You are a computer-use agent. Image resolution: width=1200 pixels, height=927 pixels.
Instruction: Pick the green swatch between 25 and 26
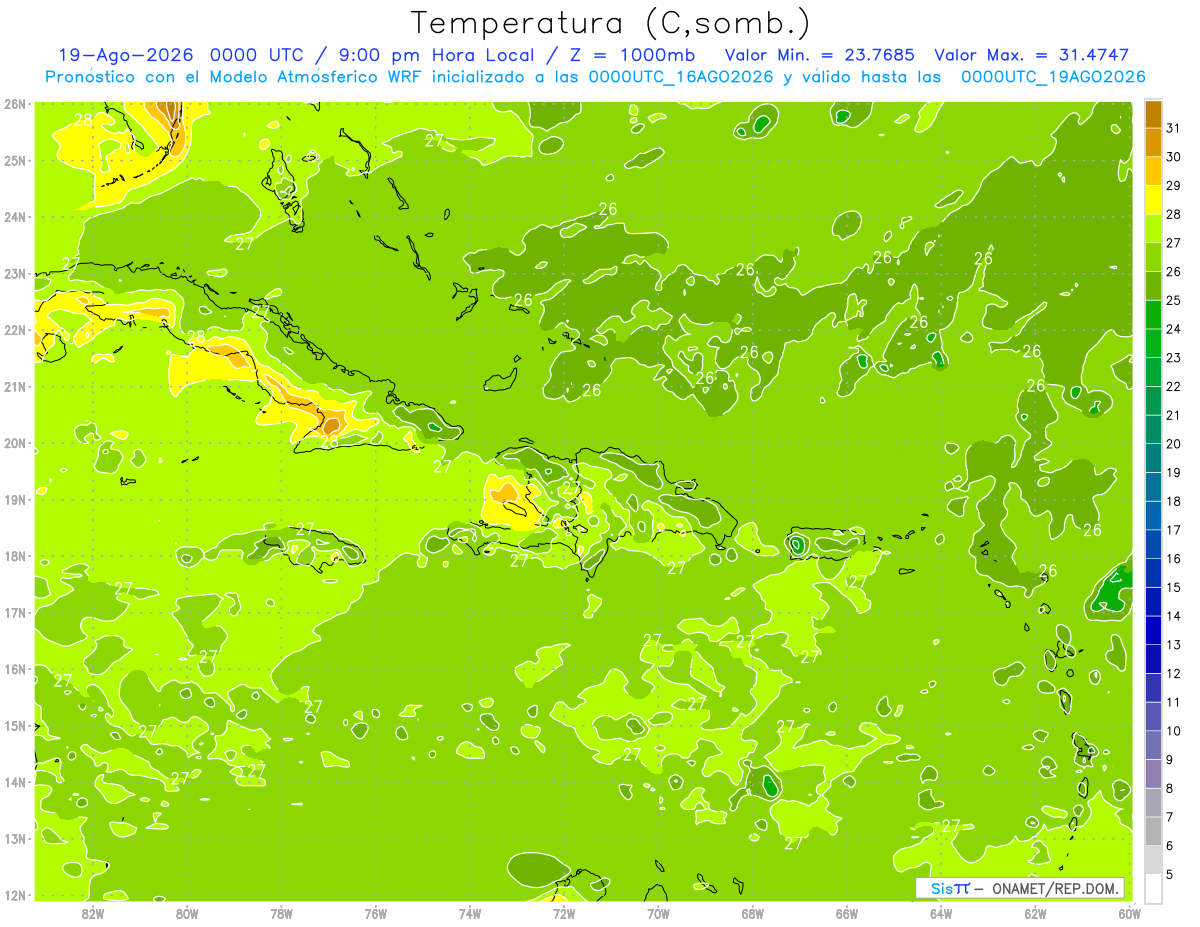point(1154,286)
